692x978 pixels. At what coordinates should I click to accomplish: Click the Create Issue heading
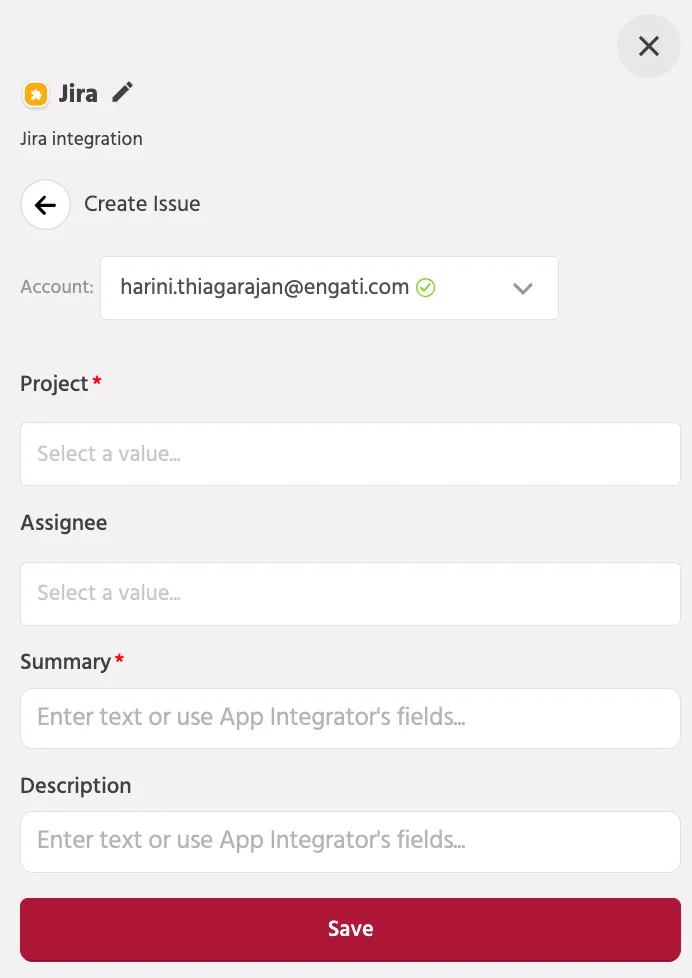142,204
